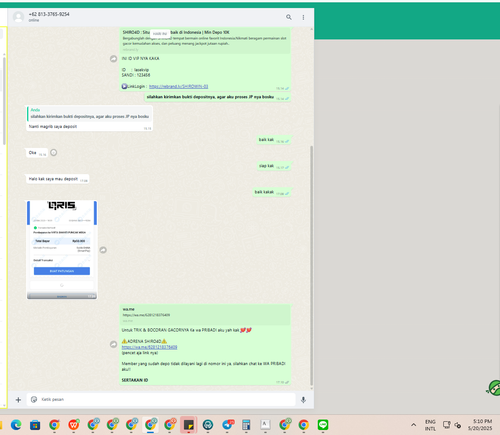Open the emoji and sticker picker
This screenshot has height=435, width=500.
click(x=34, y=399)
